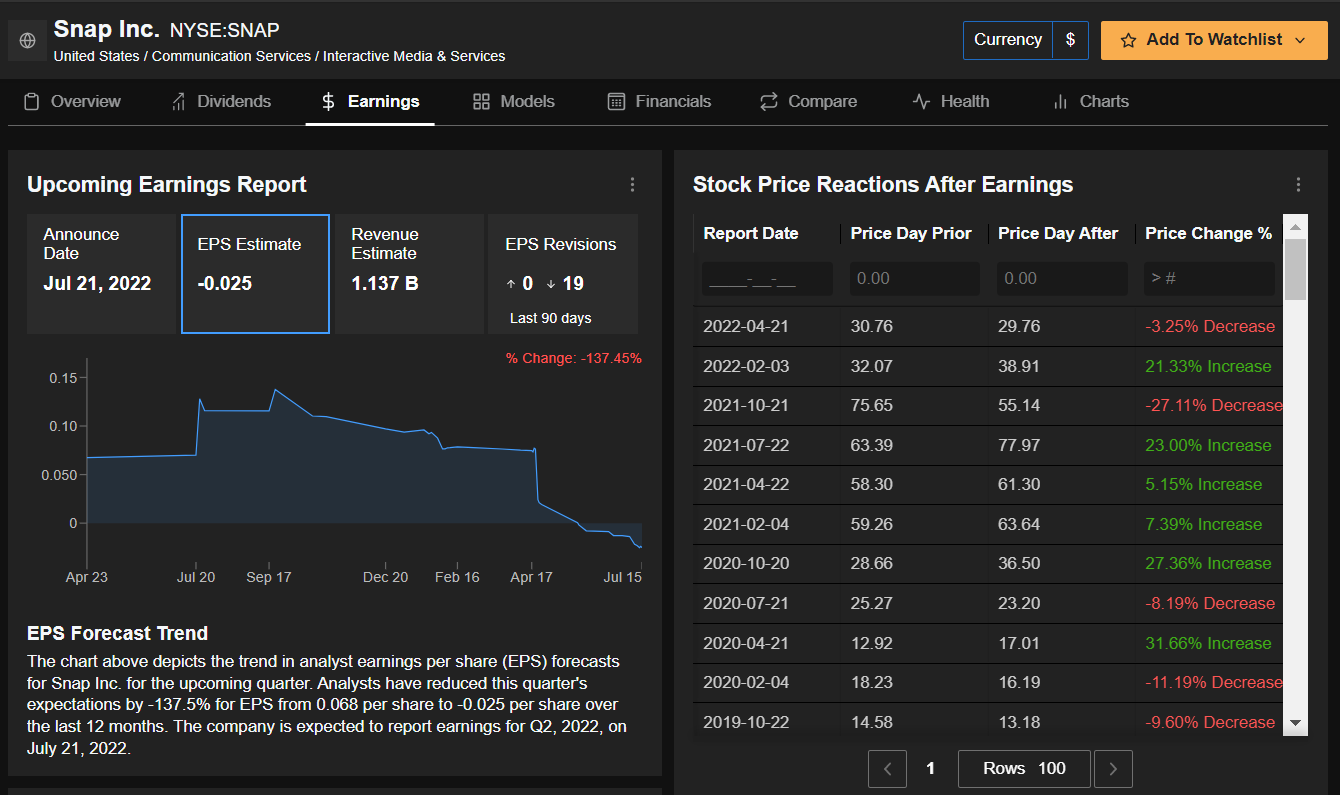Click the scrollbar down arrow
Viewport: 1340px width, 795px height.
[1295, 723]
